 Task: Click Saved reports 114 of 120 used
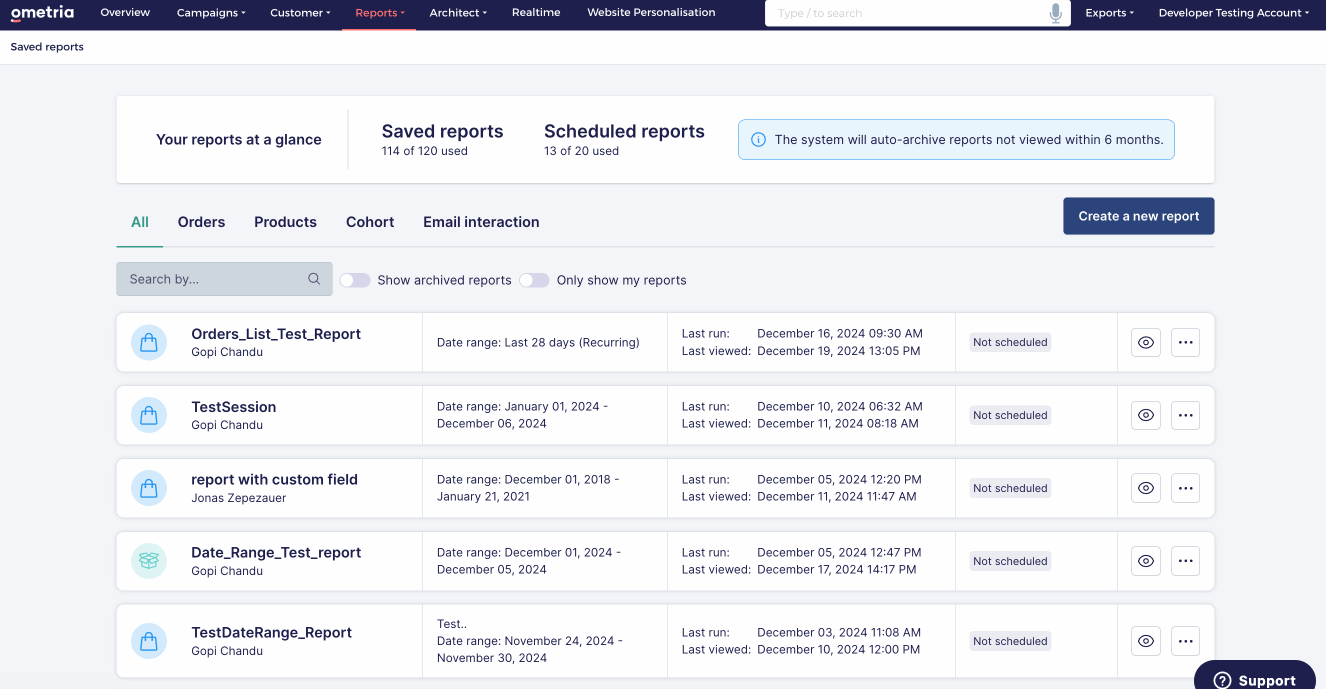[x=442, y=140]
